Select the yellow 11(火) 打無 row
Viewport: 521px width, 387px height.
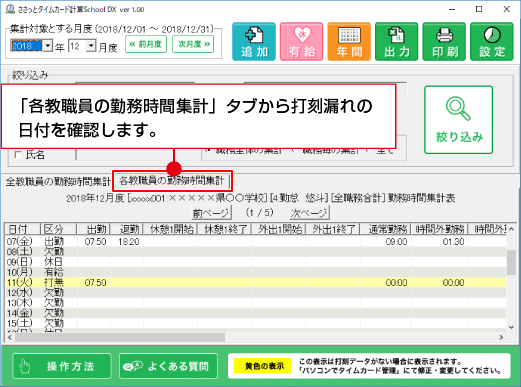click(x=255, y=283)
